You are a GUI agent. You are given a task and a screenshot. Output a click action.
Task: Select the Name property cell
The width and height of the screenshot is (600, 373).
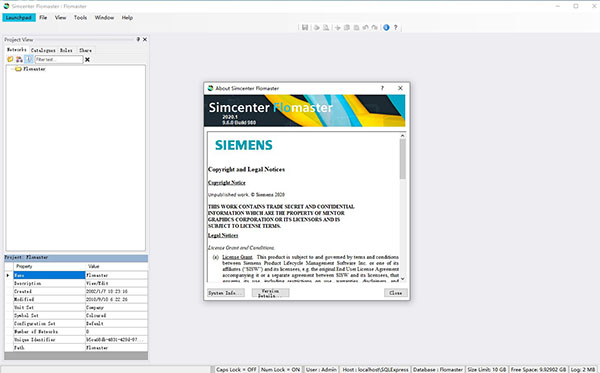[49, 275]
